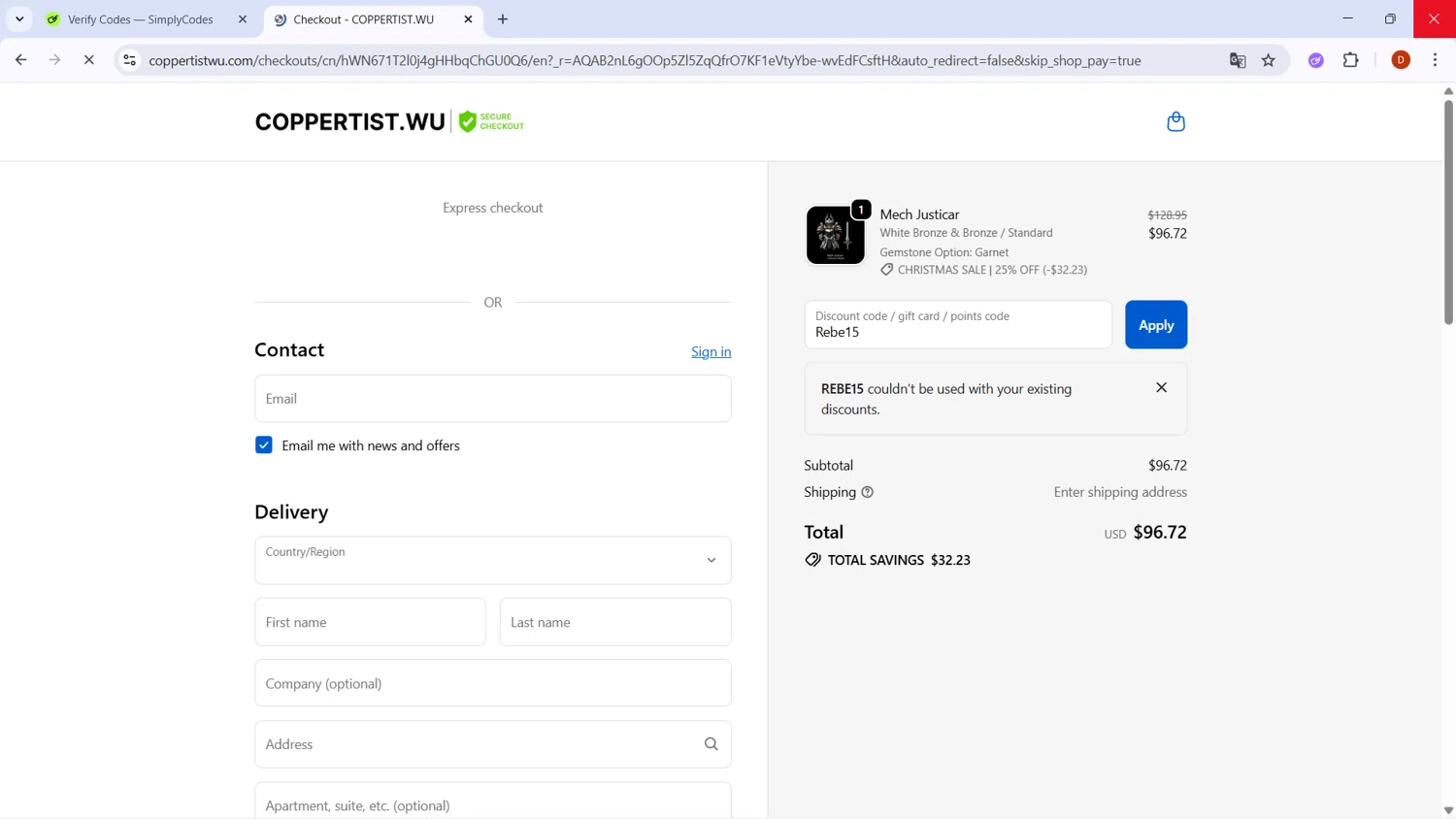
Task: Open Chrome three-dot menu
Action: (x=1436, y=60)
